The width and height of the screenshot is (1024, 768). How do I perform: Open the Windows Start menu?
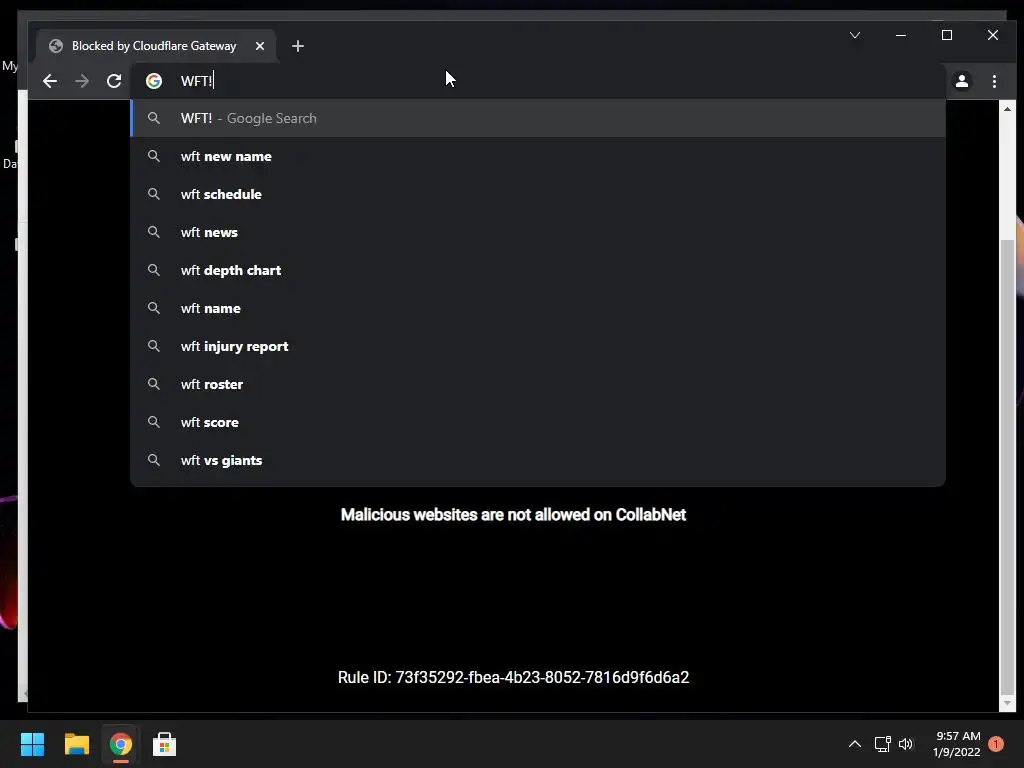[x=32, y=744]
